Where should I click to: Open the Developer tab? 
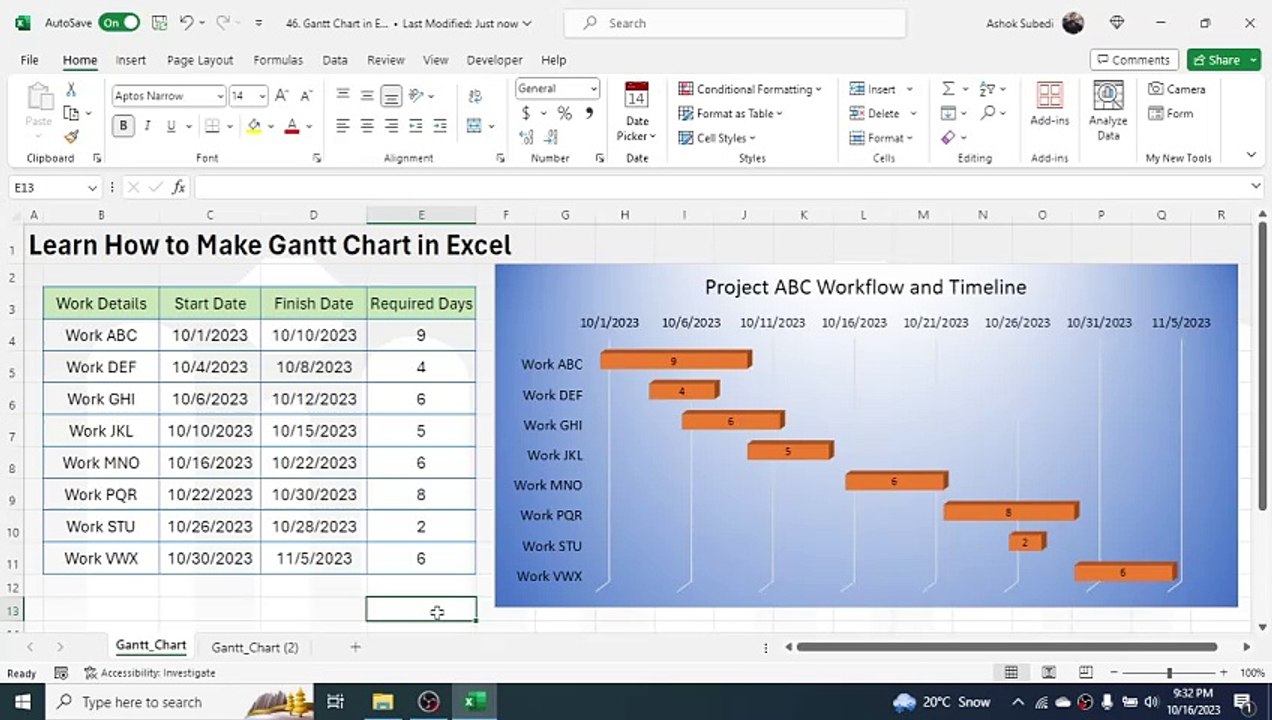click(x=494, y=60)
